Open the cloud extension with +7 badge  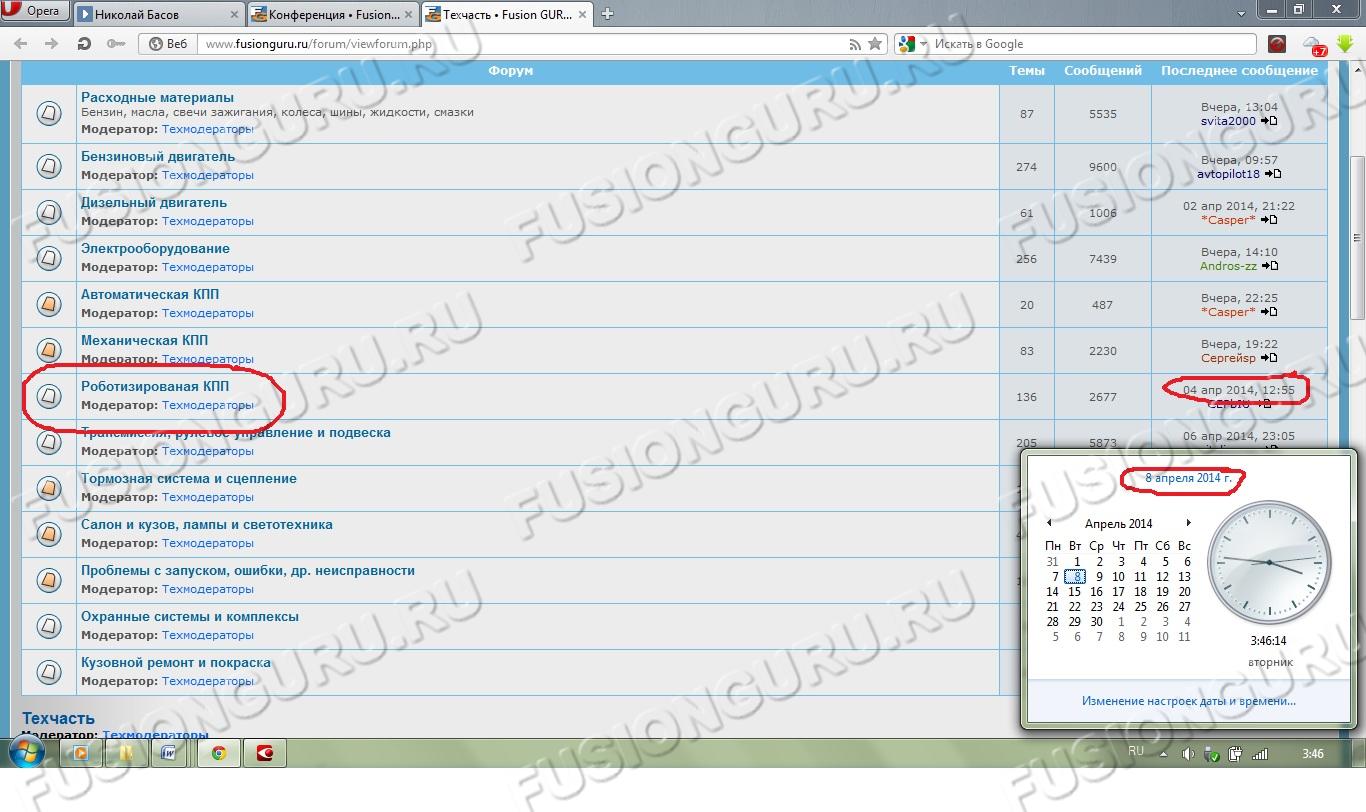(1314, 45)
